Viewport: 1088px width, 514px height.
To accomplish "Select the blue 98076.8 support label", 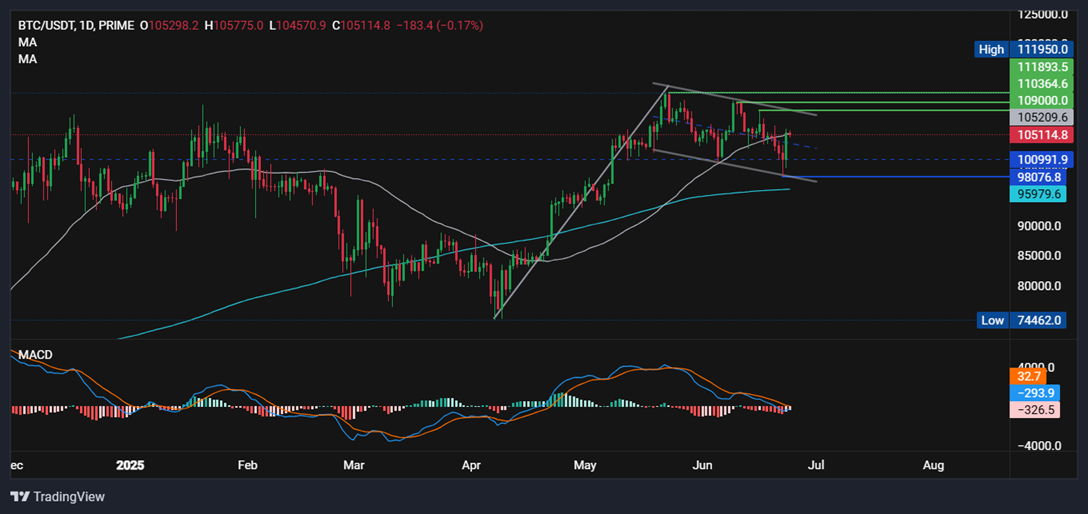I will [x=1038, y=177].
